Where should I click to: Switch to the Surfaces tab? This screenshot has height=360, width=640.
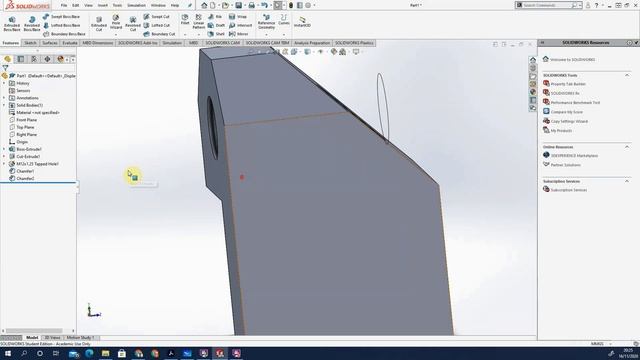point(50,43)
